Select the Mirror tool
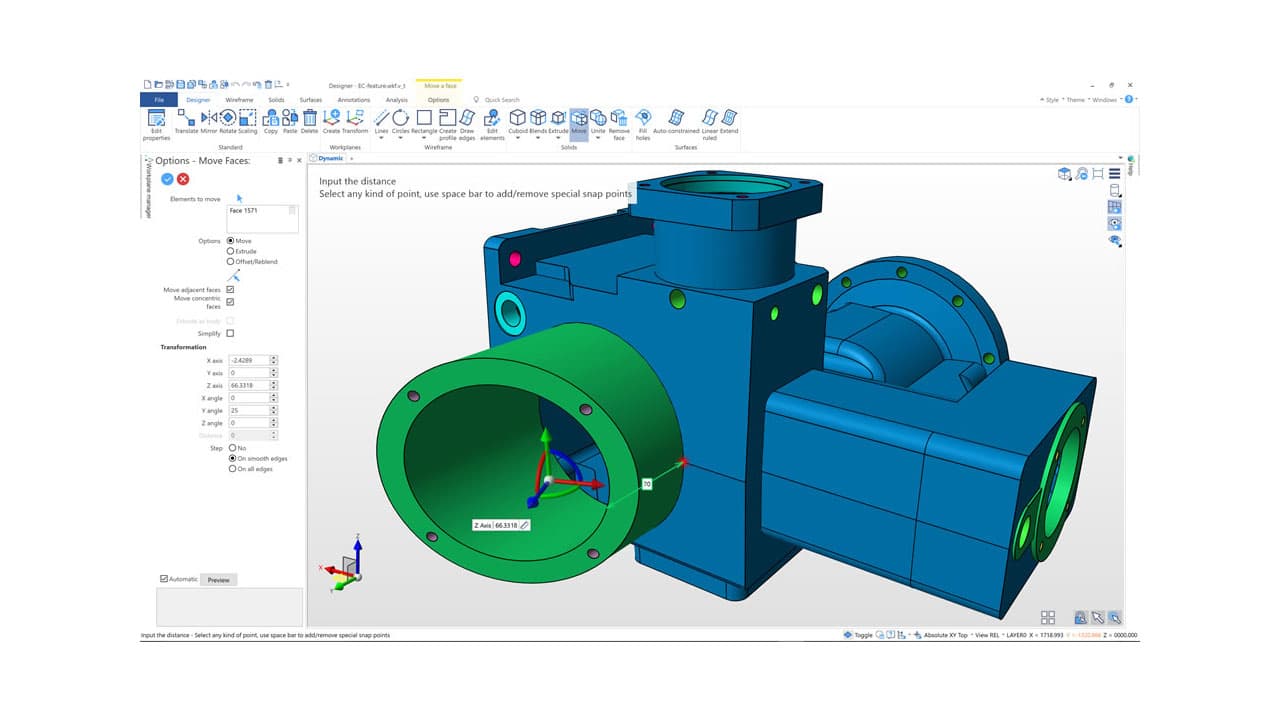1280x720 pixels. coord(208,118)
